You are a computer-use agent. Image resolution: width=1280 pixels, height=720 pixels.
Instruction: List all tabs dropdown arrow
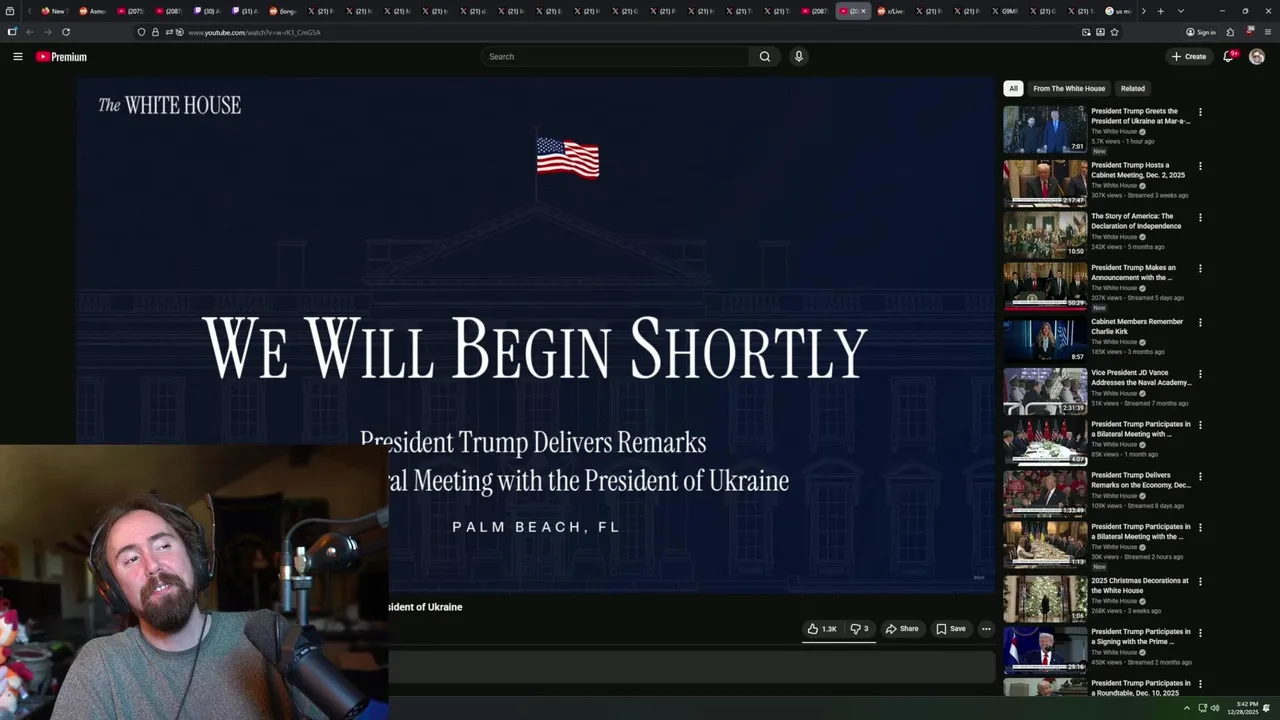pos(1180,11)
